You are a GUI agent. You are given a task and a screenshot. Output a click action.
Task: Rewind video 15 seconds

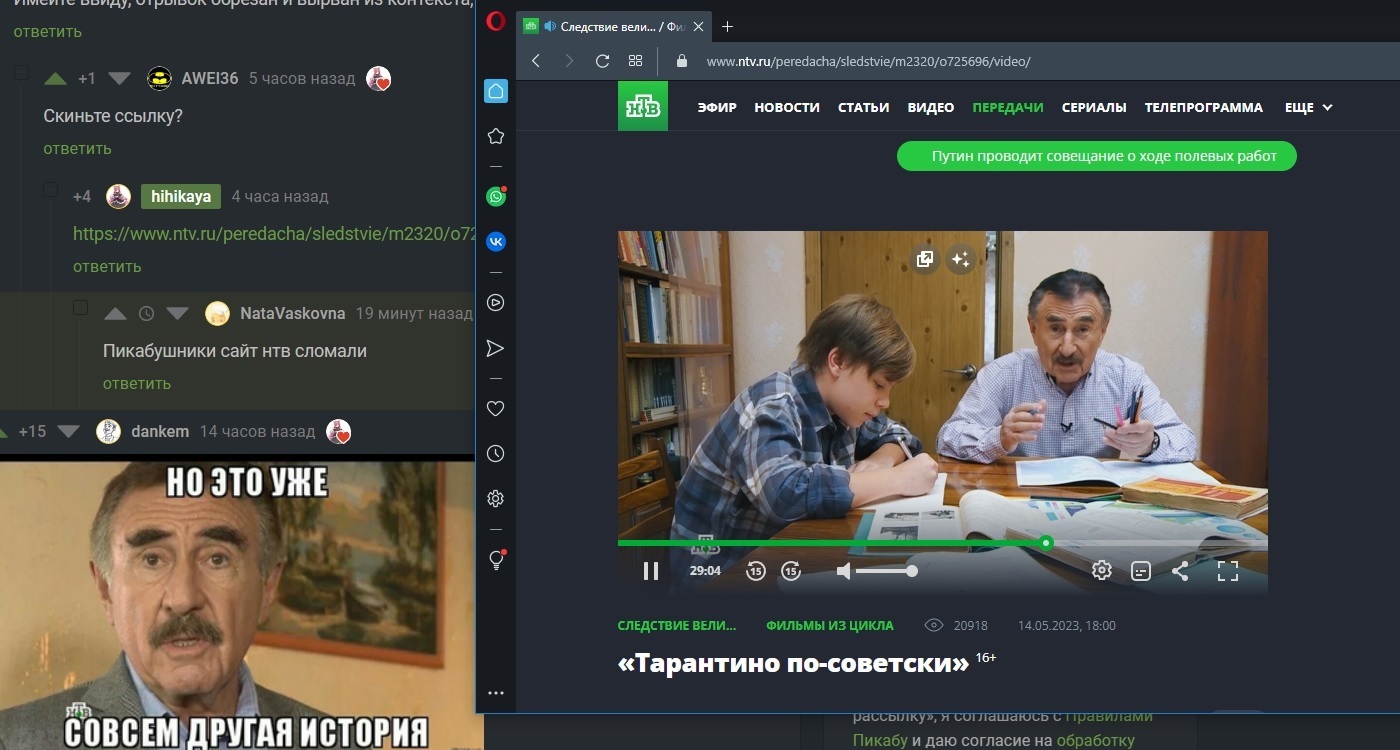coord(755,571)
